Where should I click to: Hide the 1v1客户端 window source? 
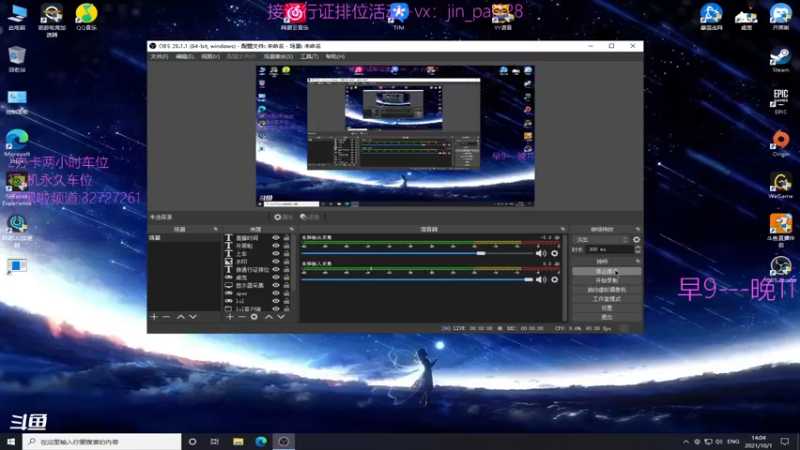point(276,309)
